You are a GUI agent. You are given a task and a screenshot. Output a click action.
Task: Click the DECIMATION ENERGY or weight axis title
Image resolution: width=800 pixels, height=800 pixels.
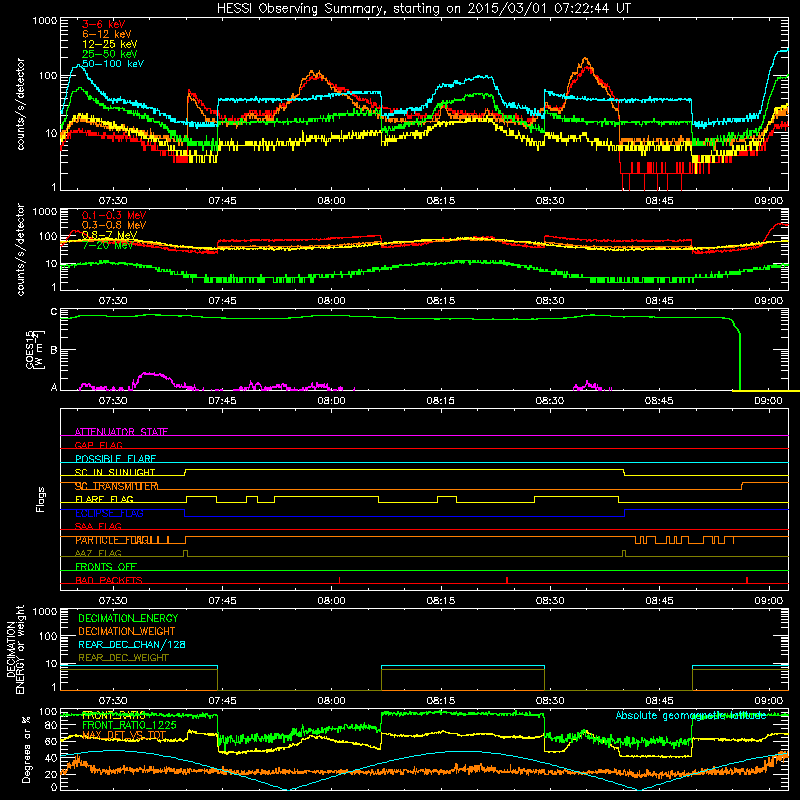[15, 649]
